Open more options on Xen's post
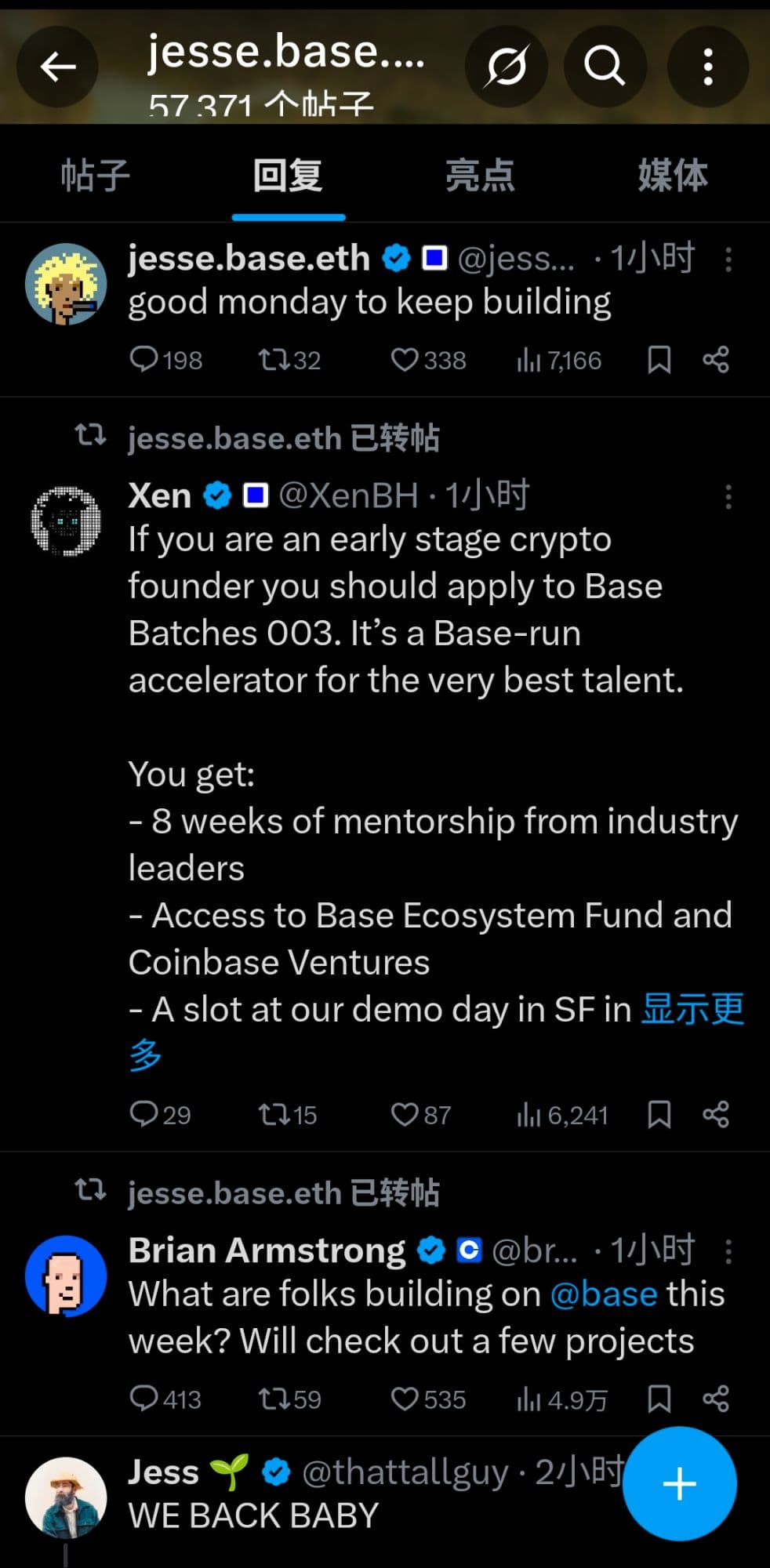 pyautogui.click(x=728, y=497)
